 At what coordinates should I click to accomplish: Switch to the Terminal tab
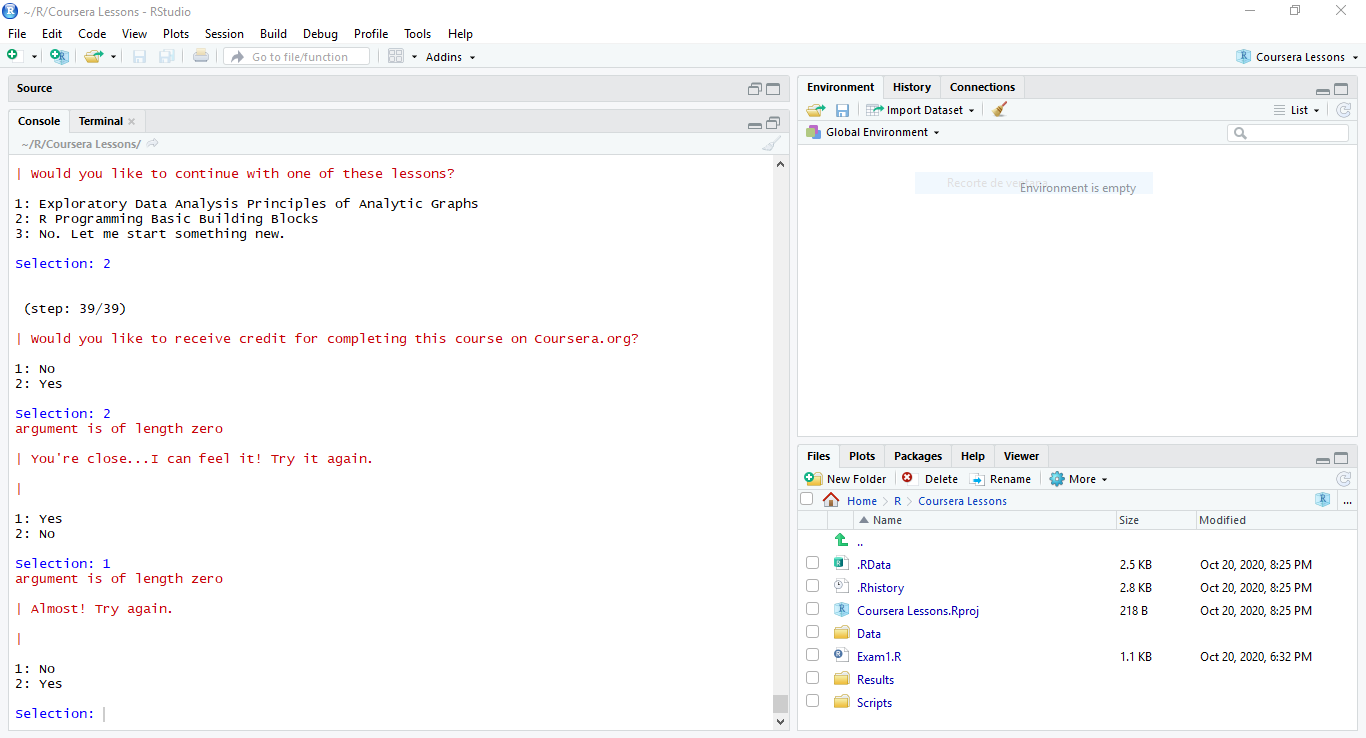click(x=99, y=120)
